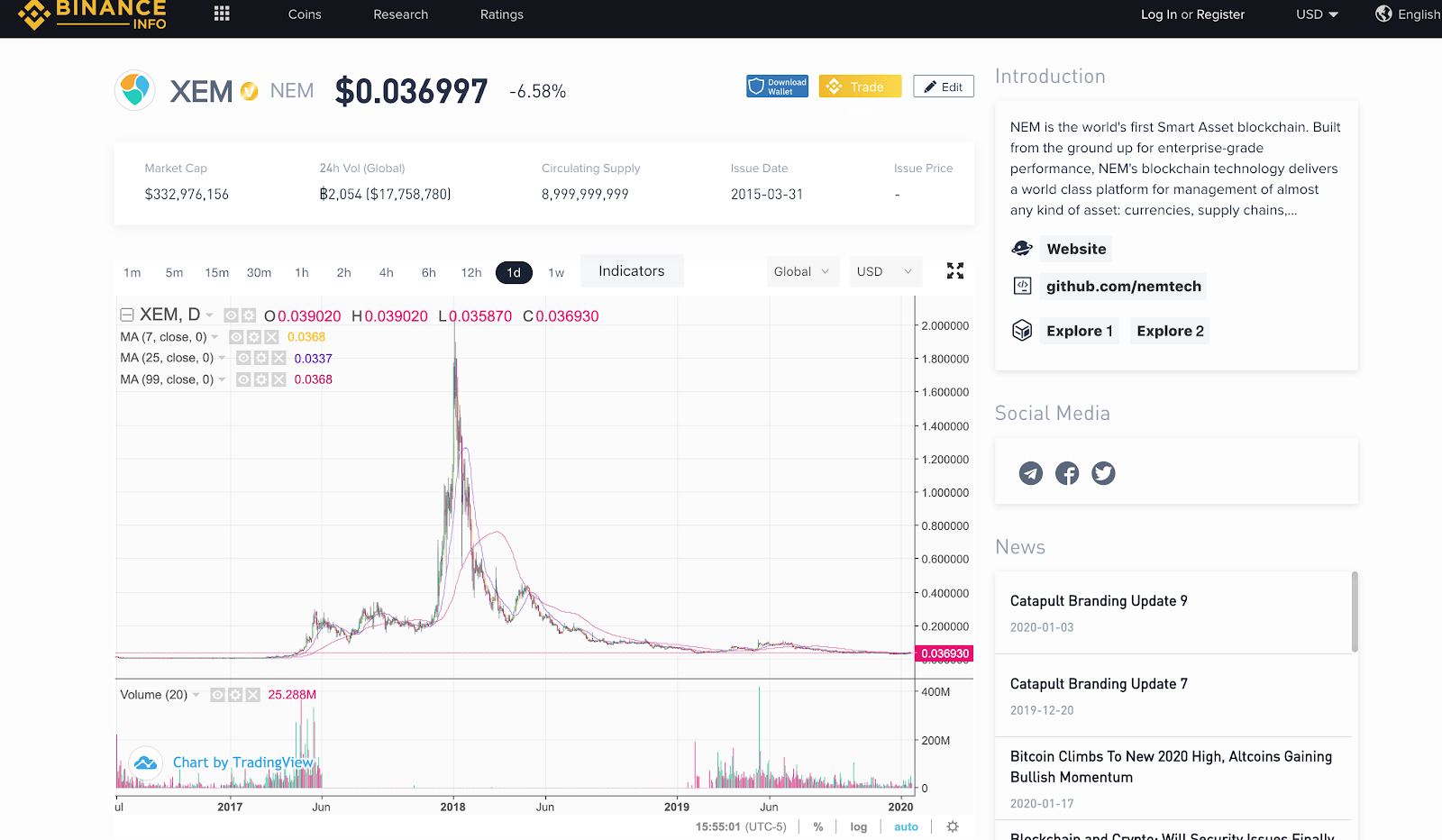Select the 1w chart interval

[x=556, y=272]
